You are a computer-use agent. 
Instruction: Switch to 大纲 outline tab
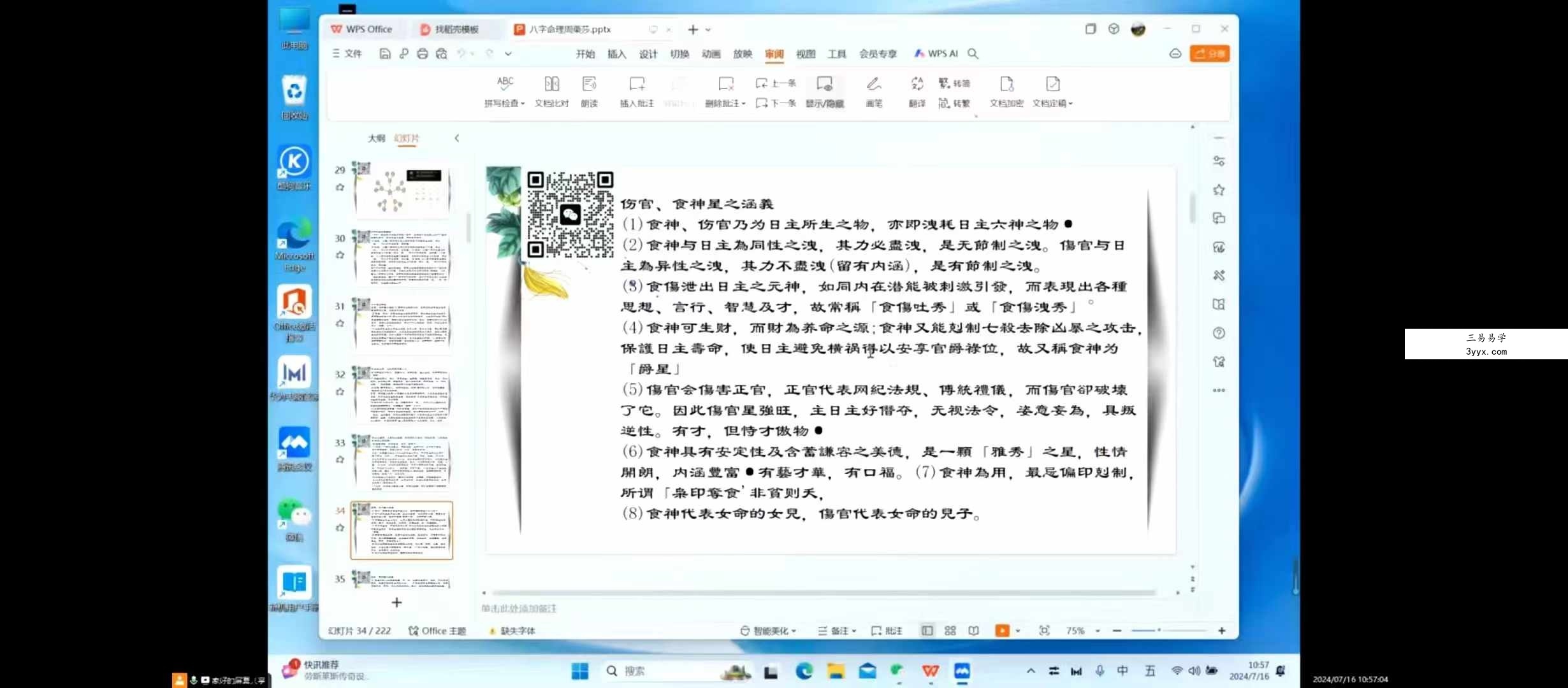[377, 138]
